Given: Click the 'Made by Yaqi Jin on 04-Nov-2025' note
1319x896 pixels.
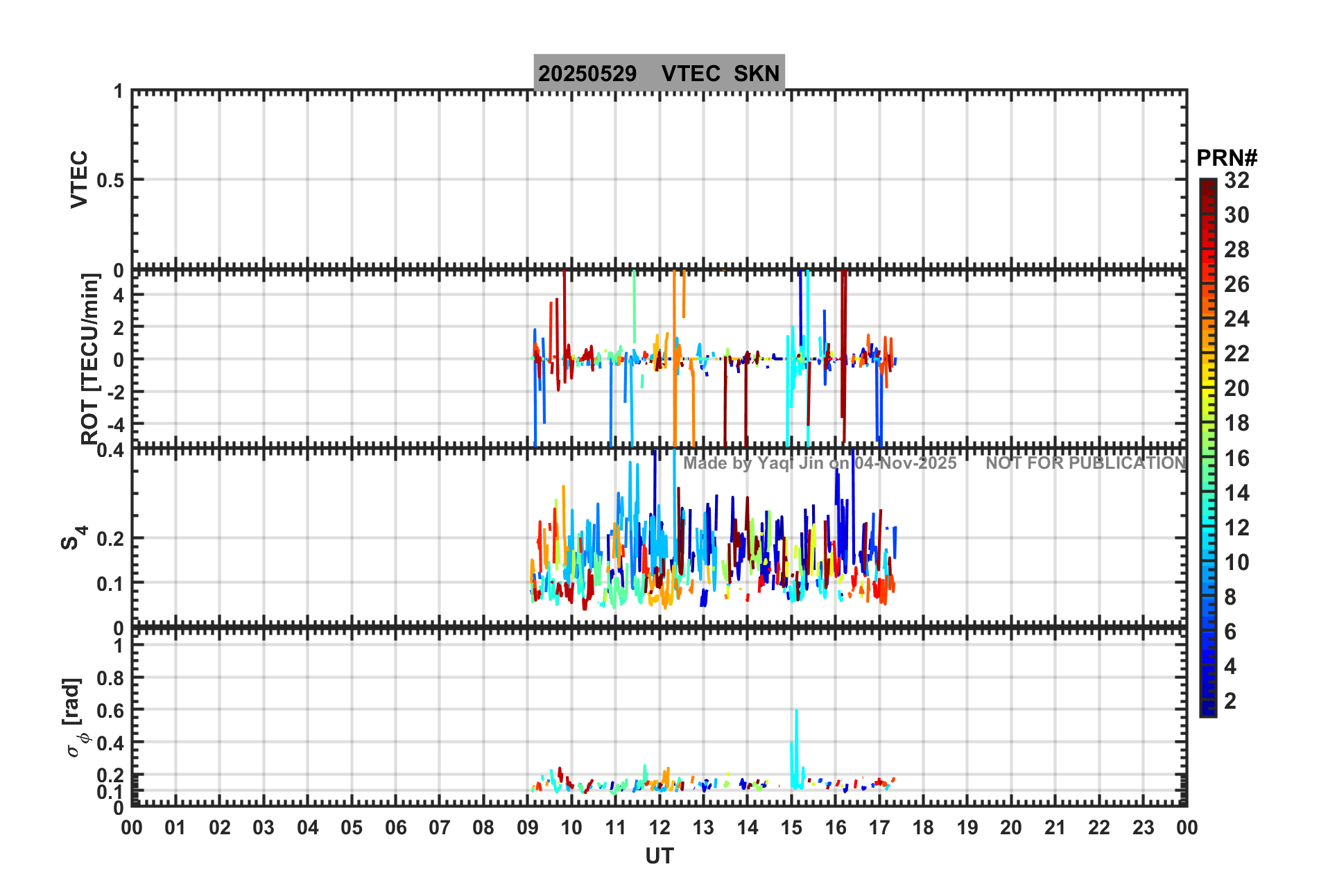Looking at the screenshot, I should coord(820,463).
